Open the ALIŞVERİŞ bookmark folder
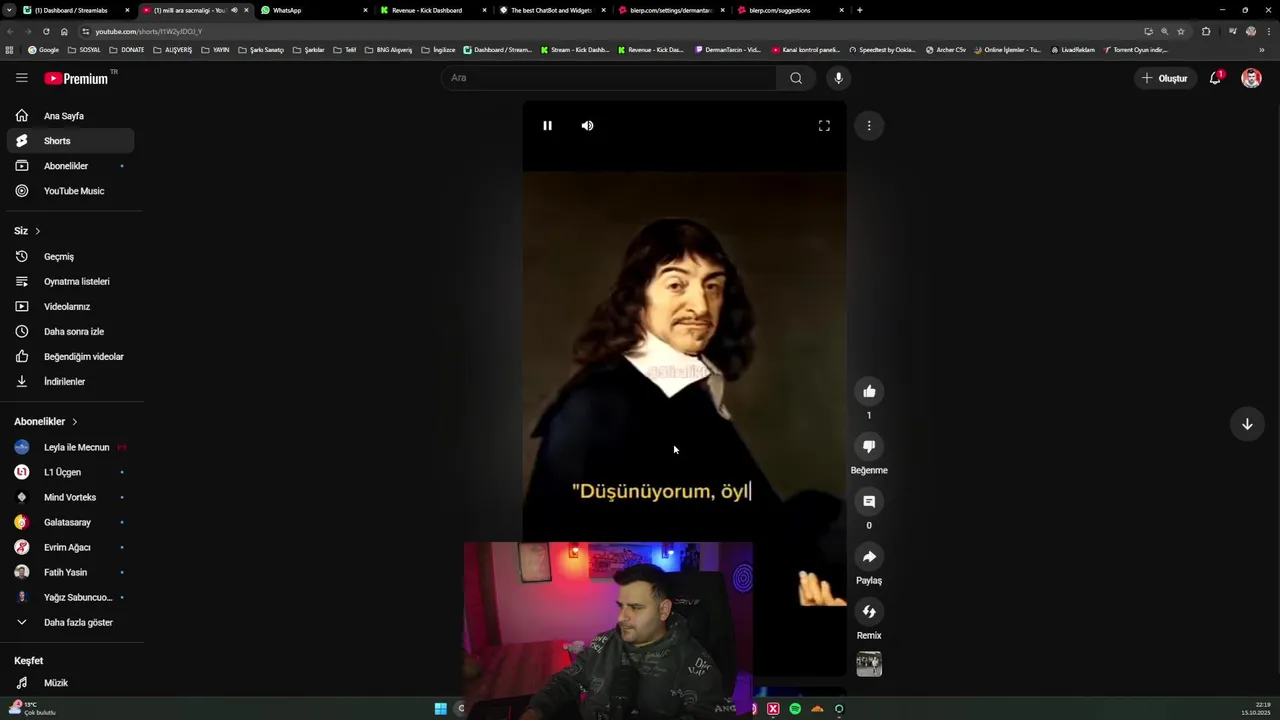Viewport: 1280px width, 720px height. (x=173, y=50)
